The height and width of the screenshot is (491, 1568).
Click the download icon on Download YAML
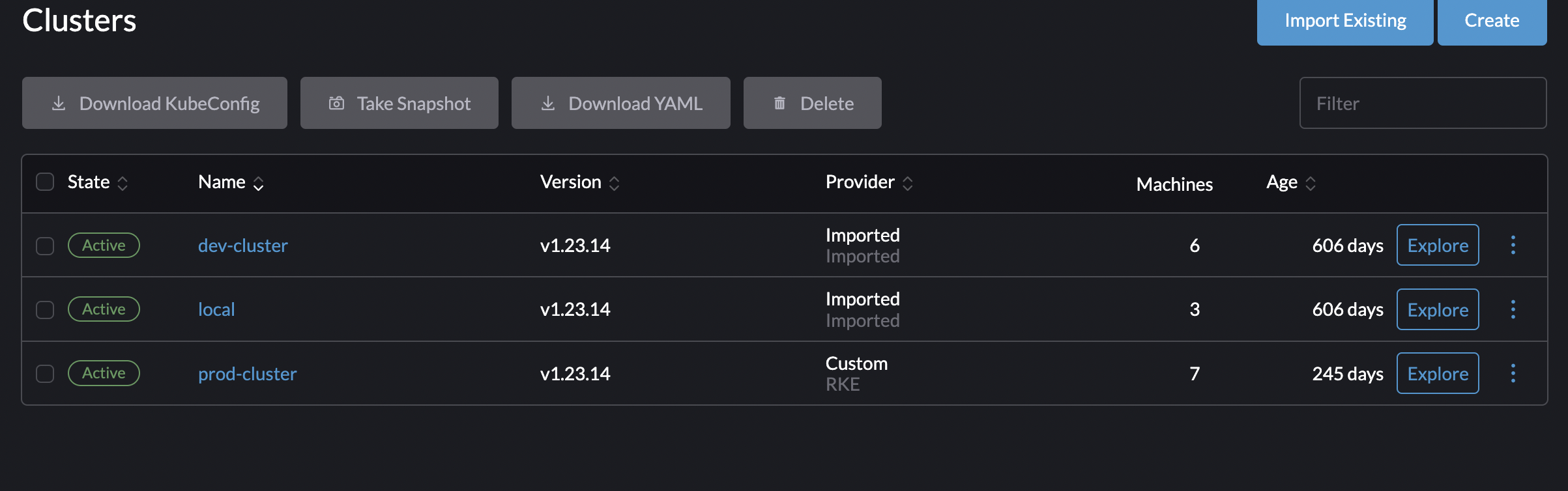click(548, 102)
